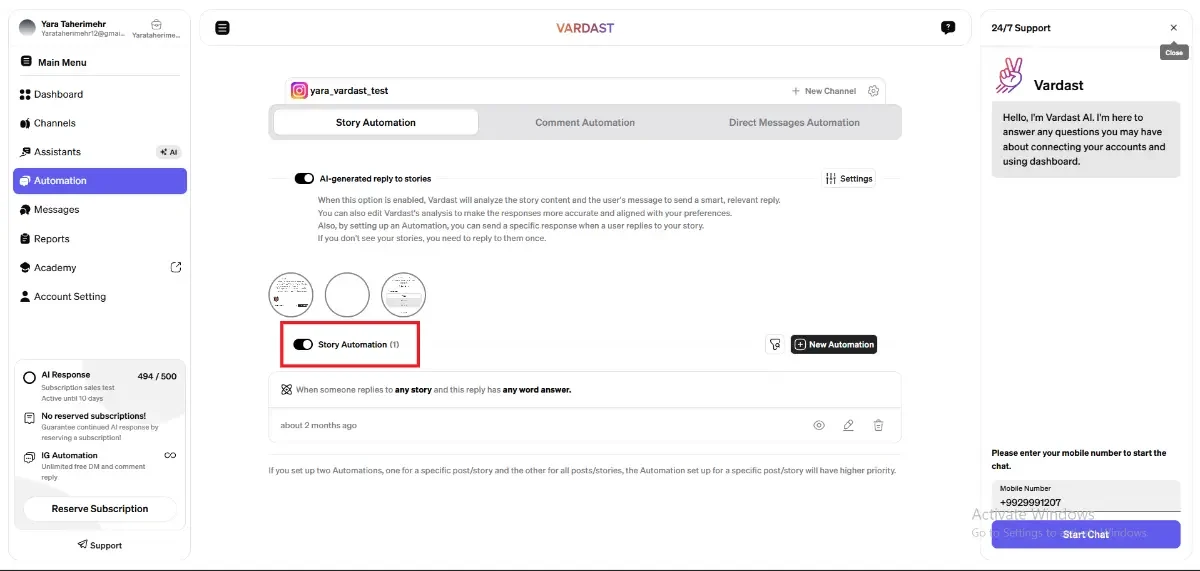Click the Vardast peace-hand logo in the support panel

point(1011,76)
